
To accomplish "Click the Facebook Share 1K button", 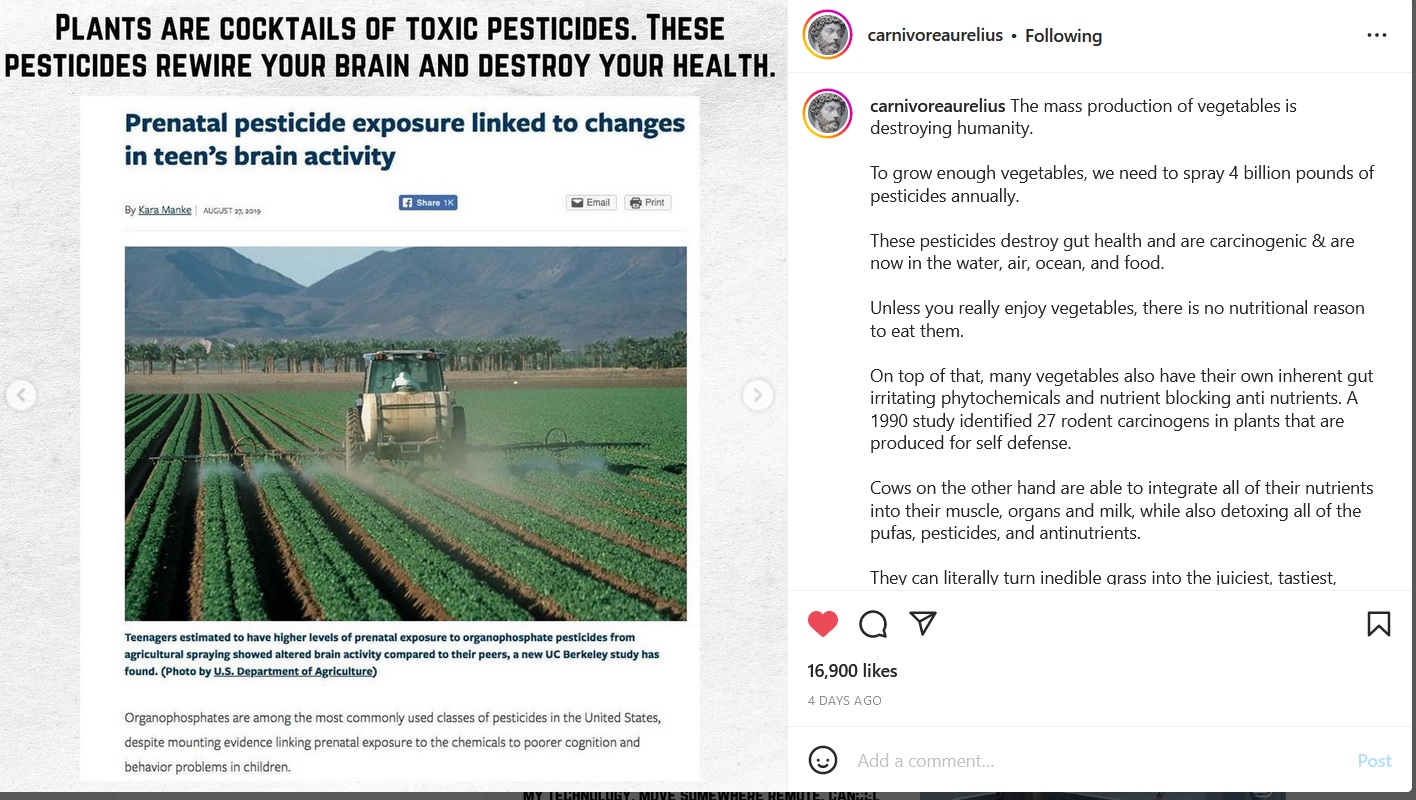I will click(x=428, y=202).
